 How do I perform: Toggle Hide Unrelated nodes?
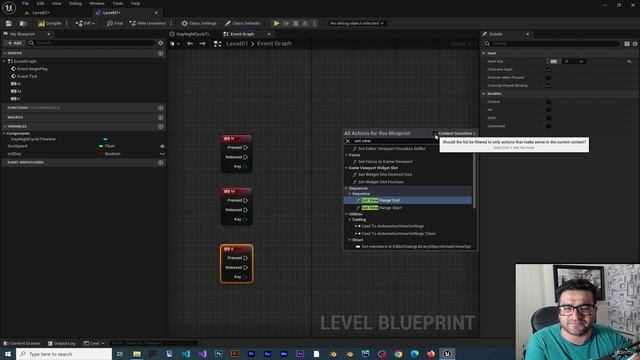[x=147, y=23]
